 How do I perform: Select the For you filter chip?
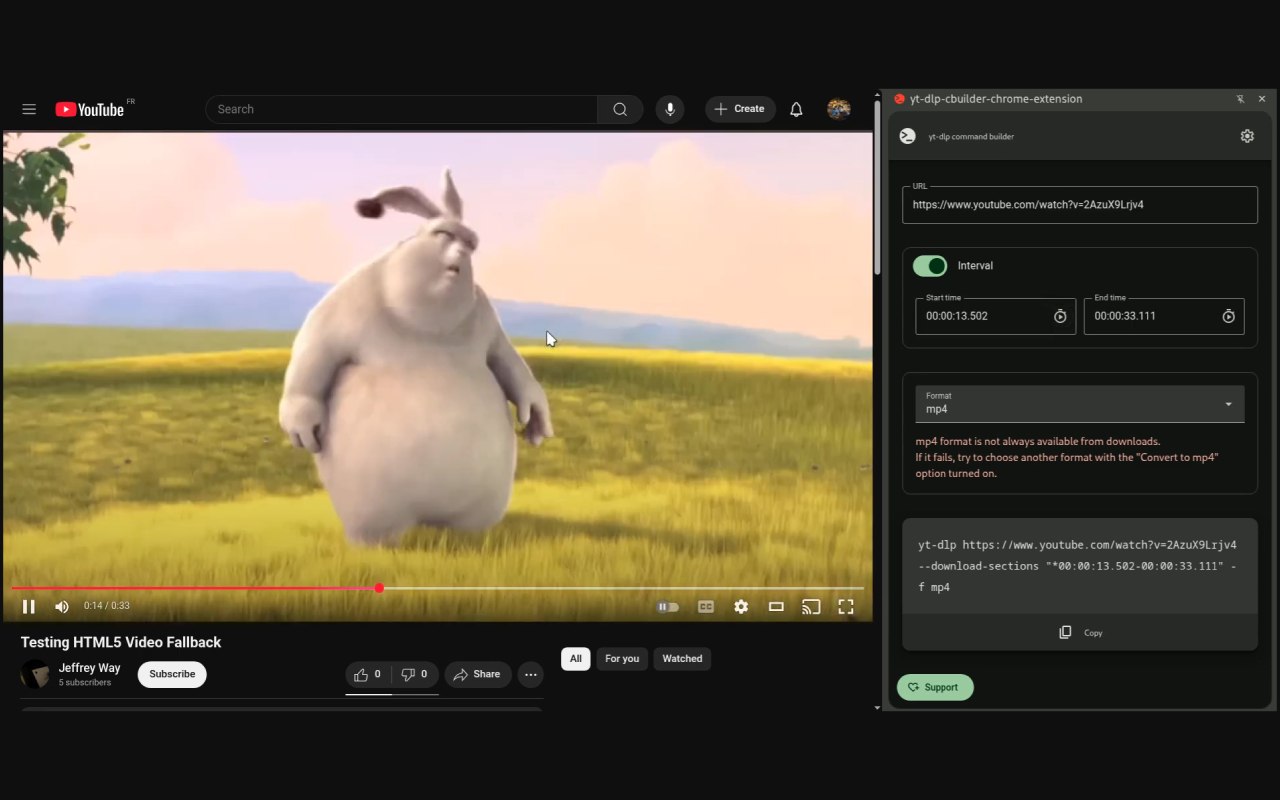click(x=622, y=658)
